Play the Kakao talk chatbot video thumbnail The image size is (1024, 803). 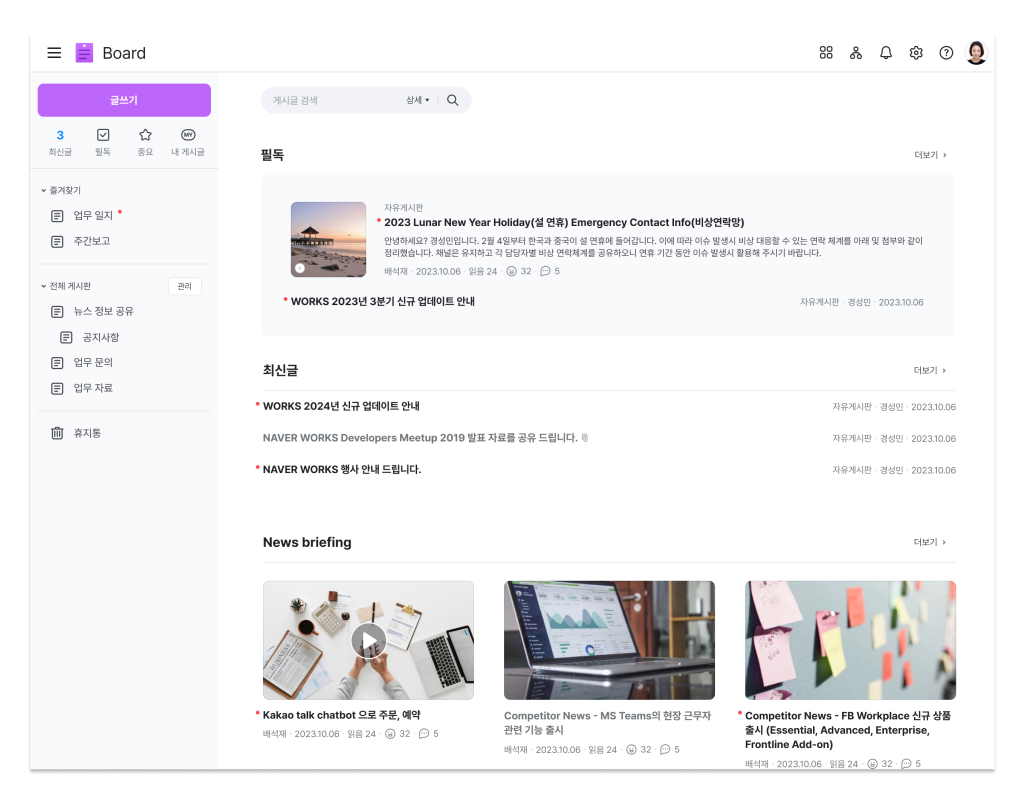point(368,640)
